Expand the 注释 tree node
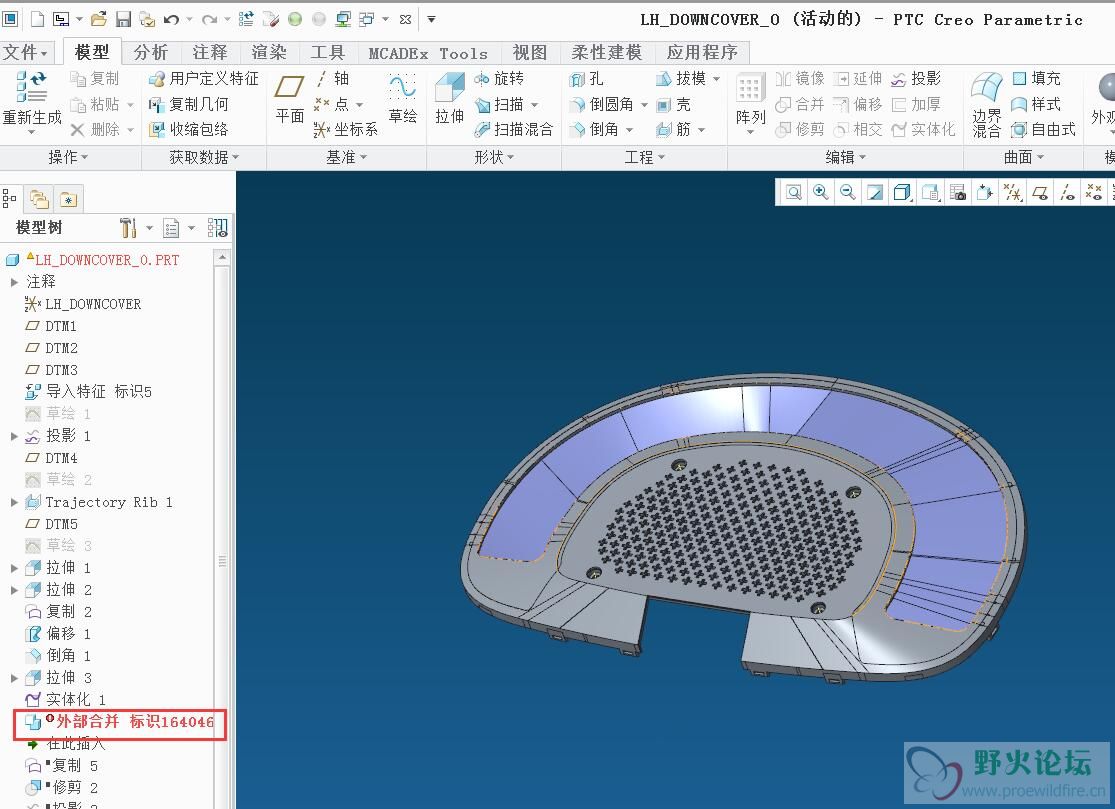Viewport: 1115px width, 809px height. click(x=14, y=282)
